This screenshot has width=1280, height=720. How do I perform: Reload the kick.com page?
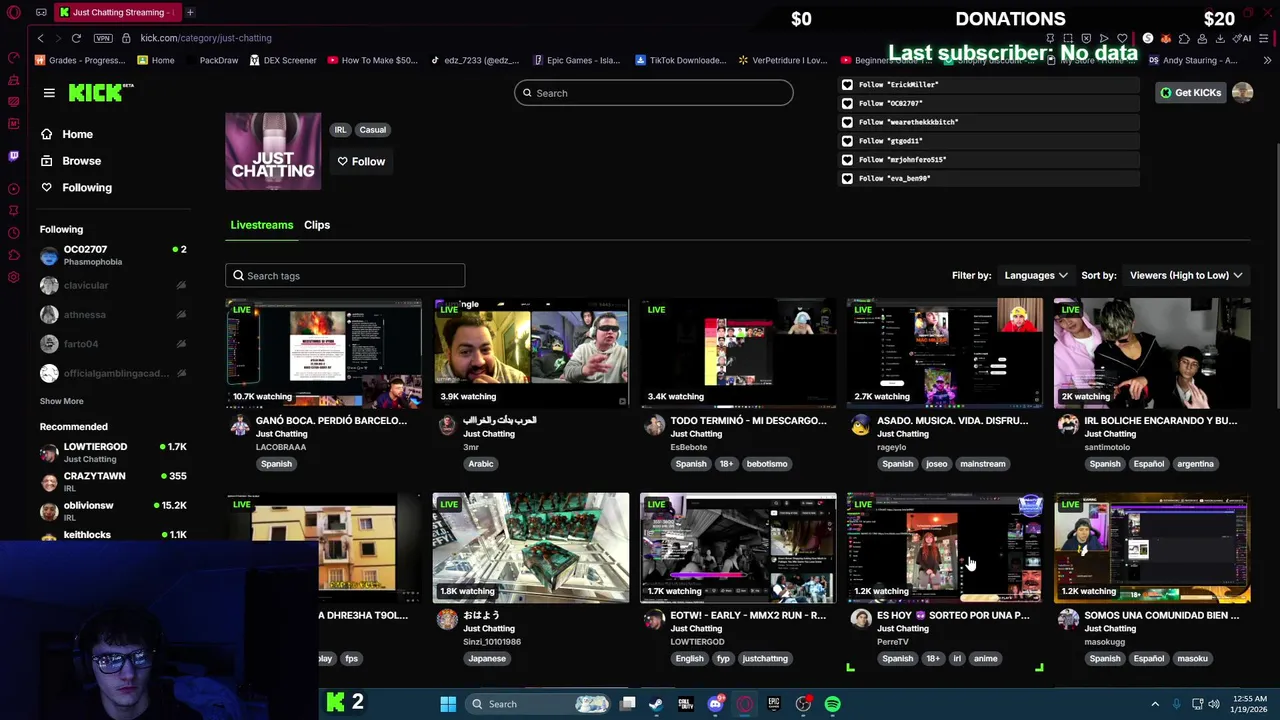pyautogui.click(x=76, y=38)
